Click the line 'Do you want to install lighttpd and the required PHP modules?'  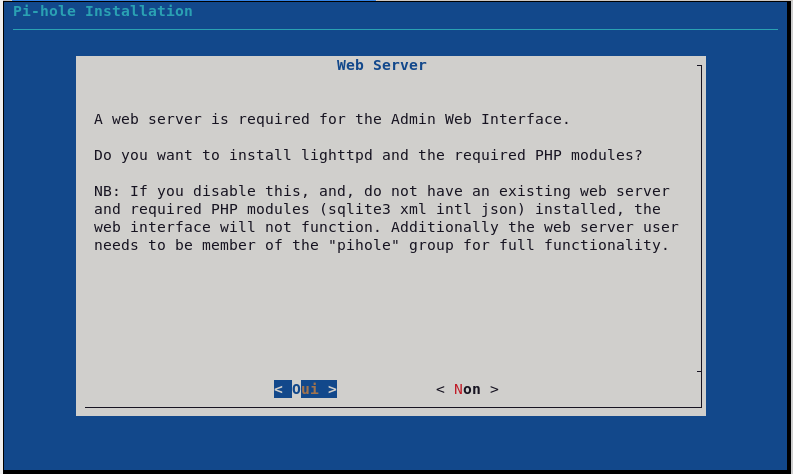click(368, 155)
